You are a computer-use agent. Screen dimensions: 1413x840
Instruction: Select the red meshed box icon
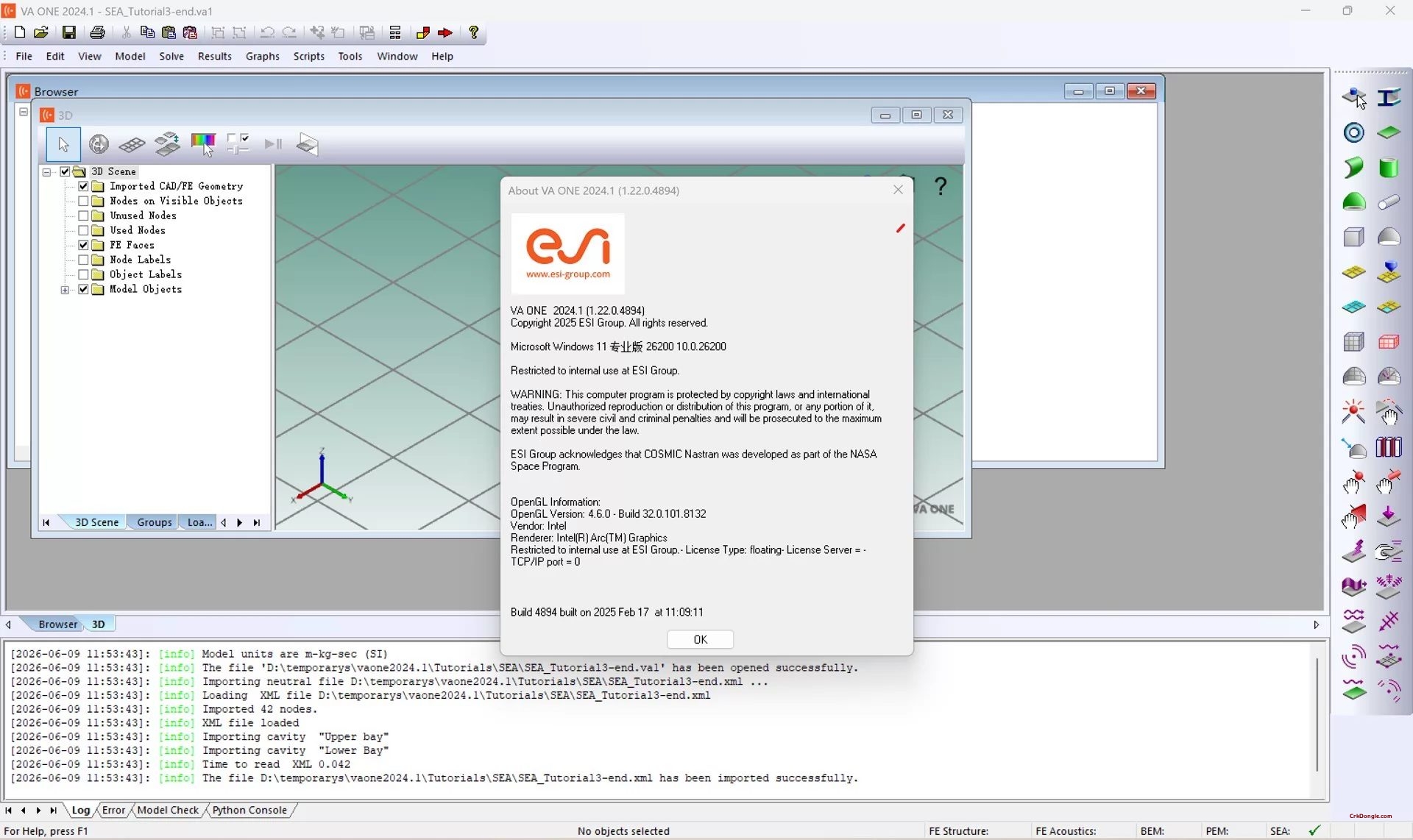[x=1389, y=342]
